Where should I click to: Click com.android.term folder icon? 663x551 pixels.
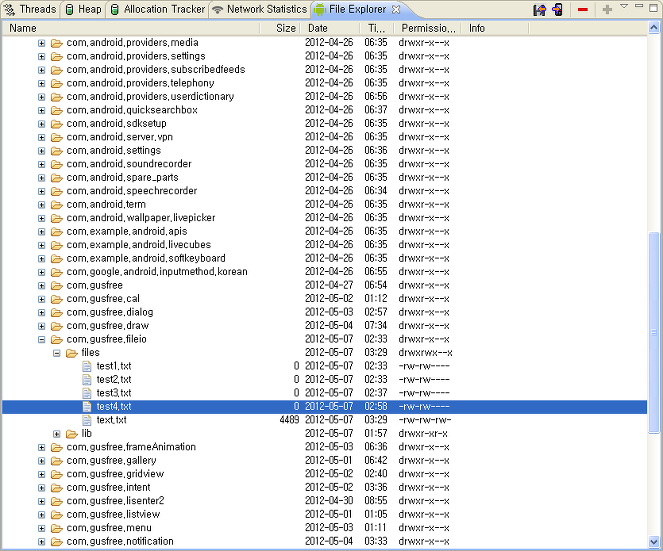coord(57,205)
